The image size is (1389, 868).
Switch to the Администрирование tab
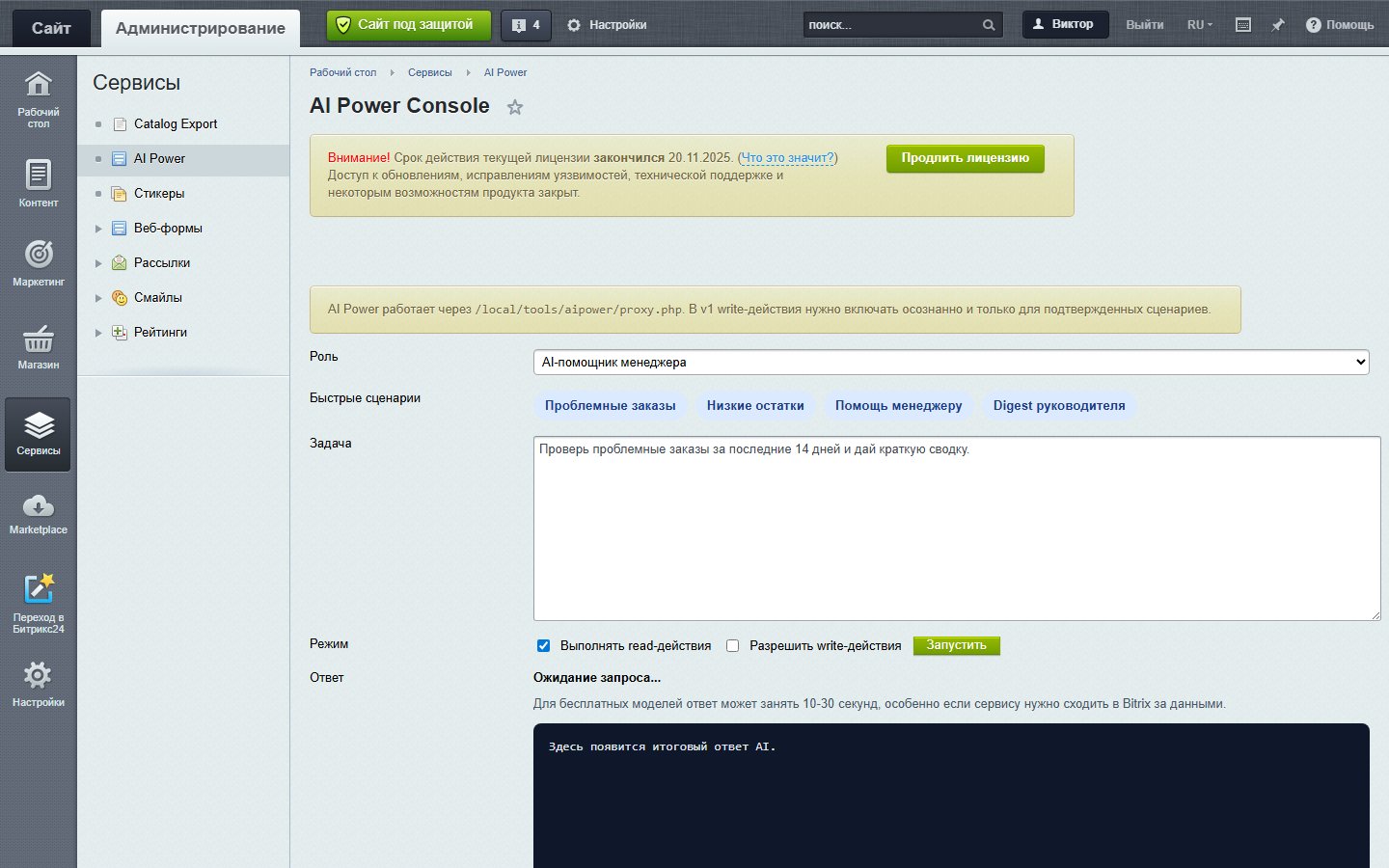[201, 28]
